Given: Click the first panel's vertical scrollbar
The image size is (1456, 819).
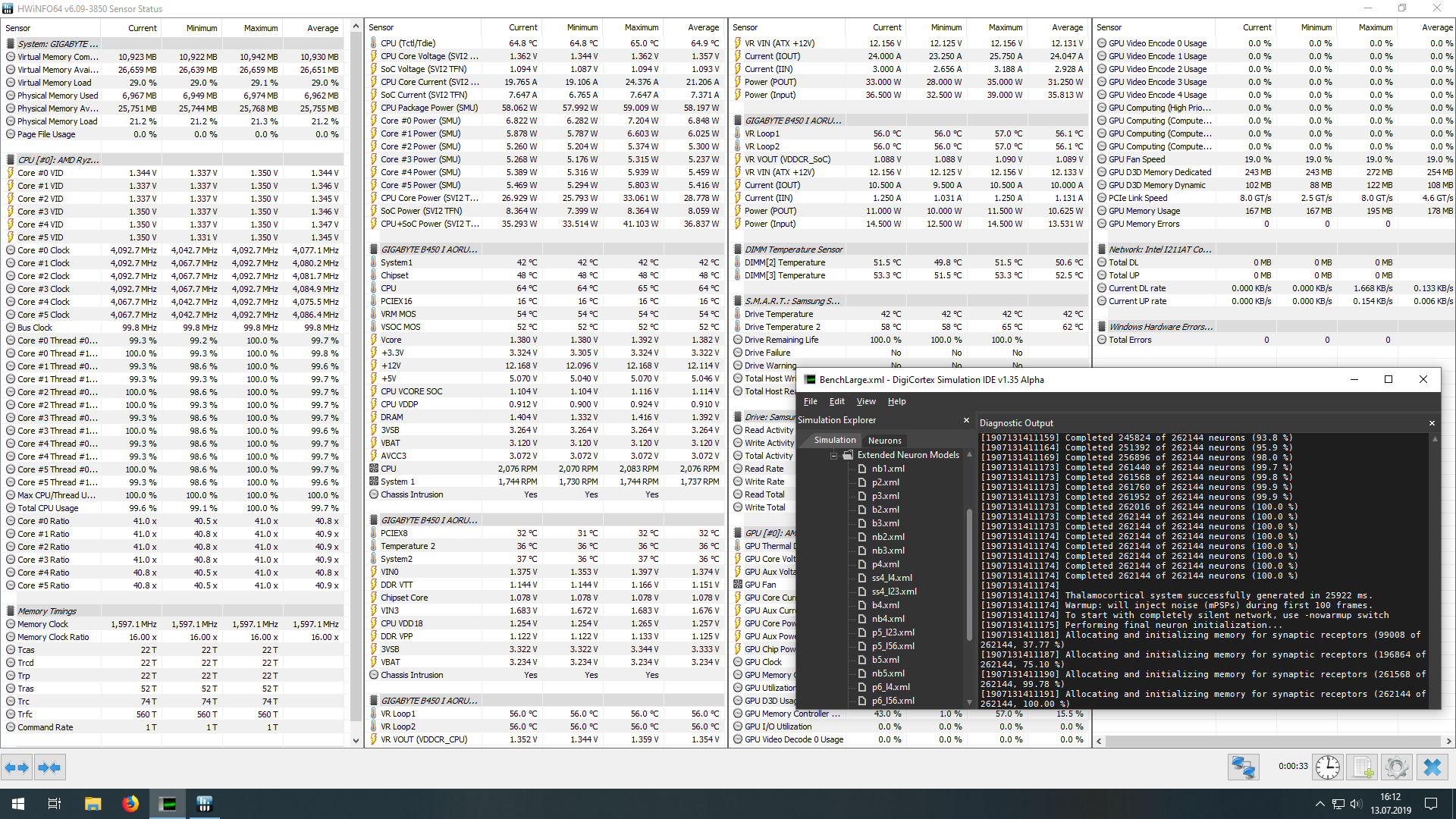Looking at the screenshot, I should (x=356, y=379).
